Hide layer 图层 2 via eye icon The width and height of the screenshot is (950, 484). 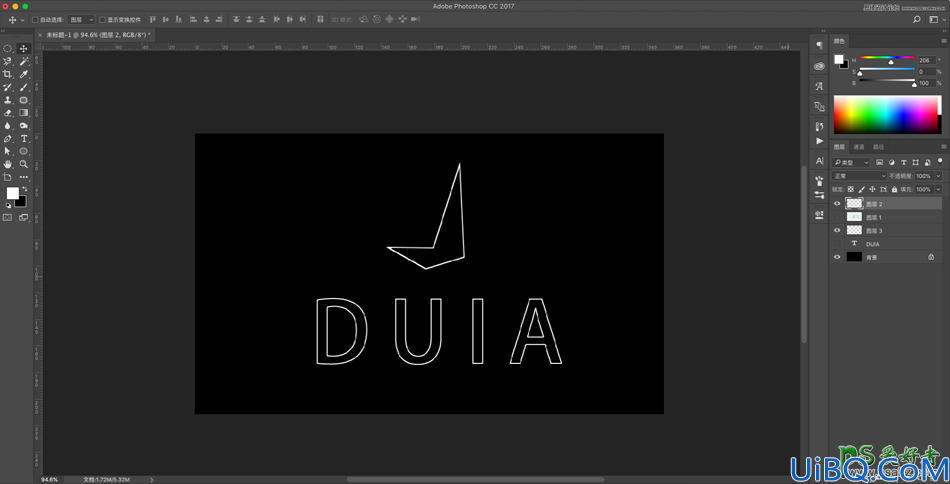(x=837, y=204)
